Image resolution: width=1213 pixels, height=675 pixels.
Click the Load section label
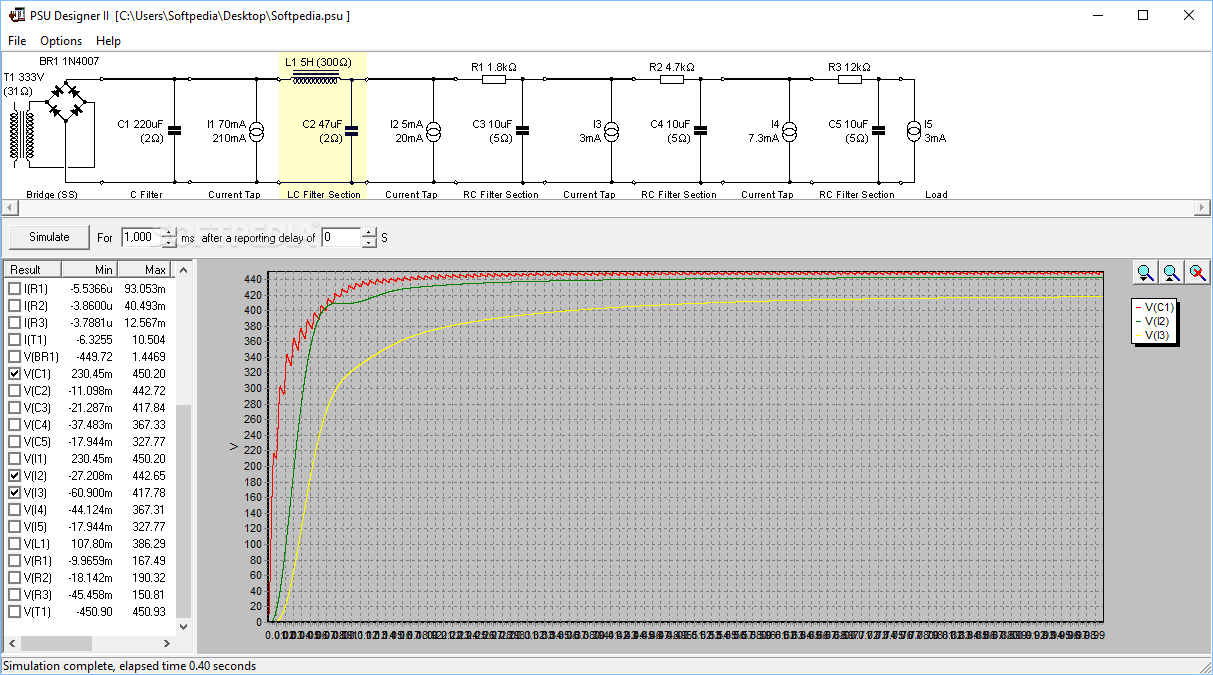tap(937, 194)
